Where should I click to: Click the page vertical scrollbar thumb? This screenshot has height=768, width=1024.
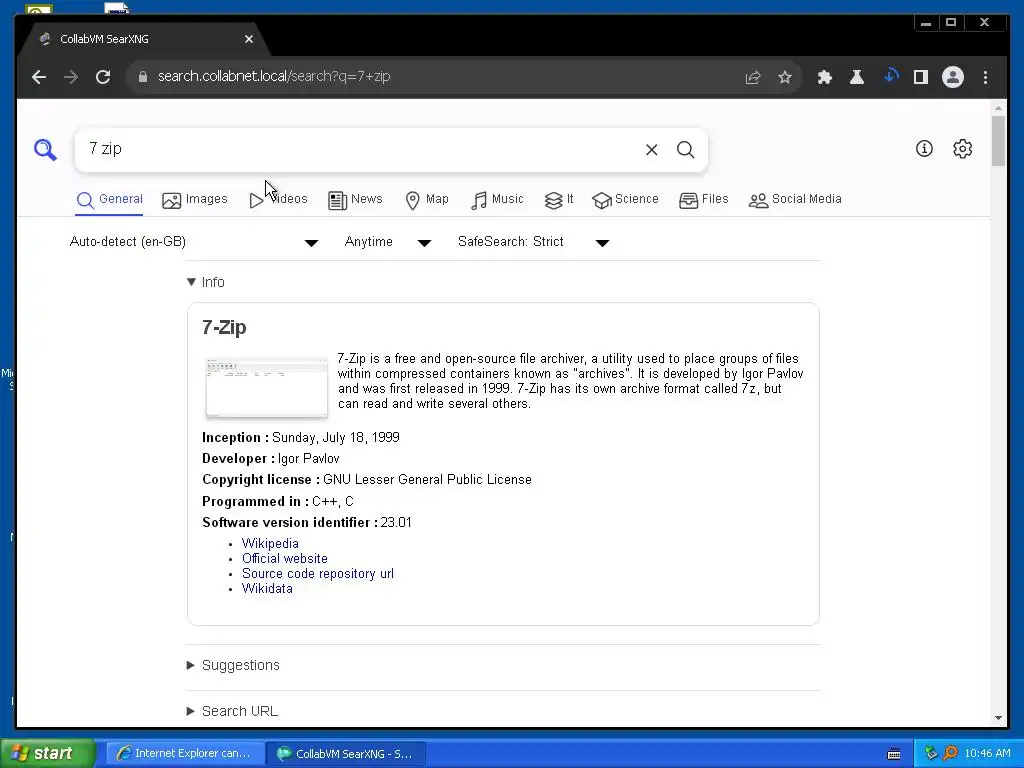coord(999,140)
